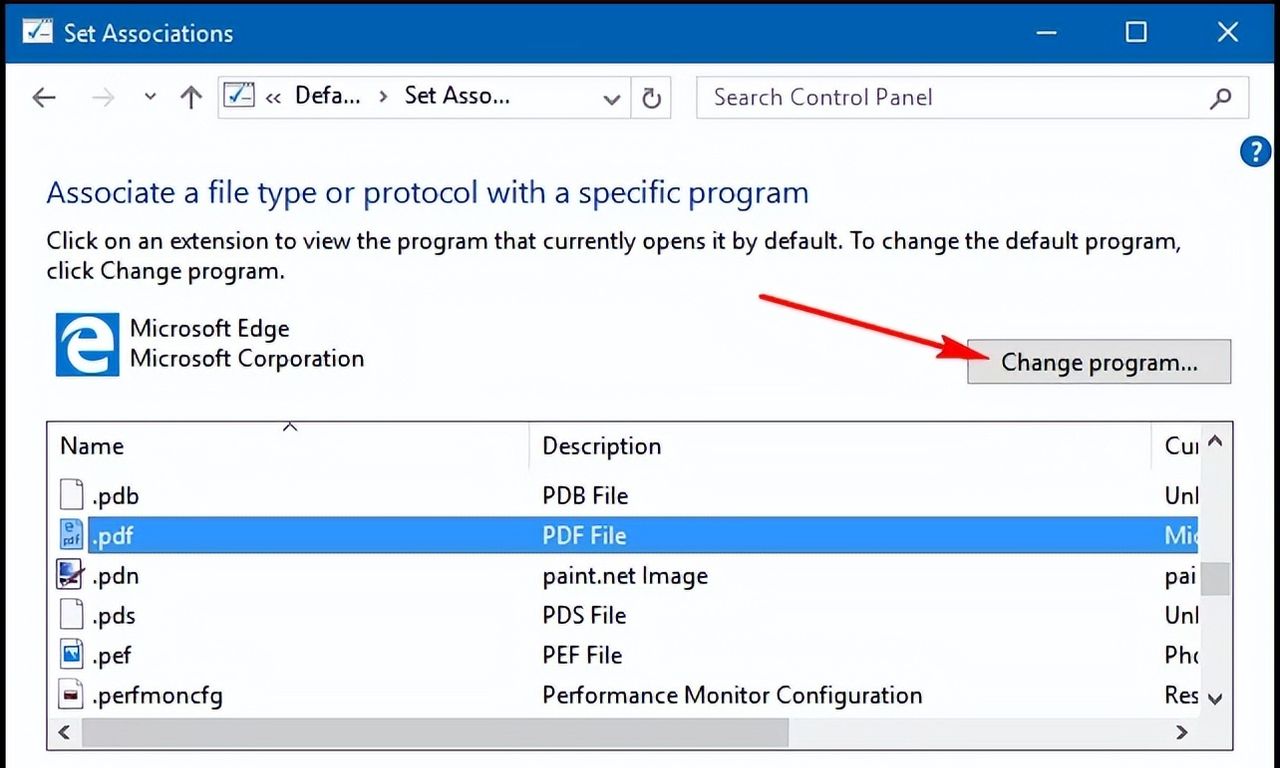1280x768 pixels.
Task: Click the Microsoft Edge program icon
Action: point(87,345)
